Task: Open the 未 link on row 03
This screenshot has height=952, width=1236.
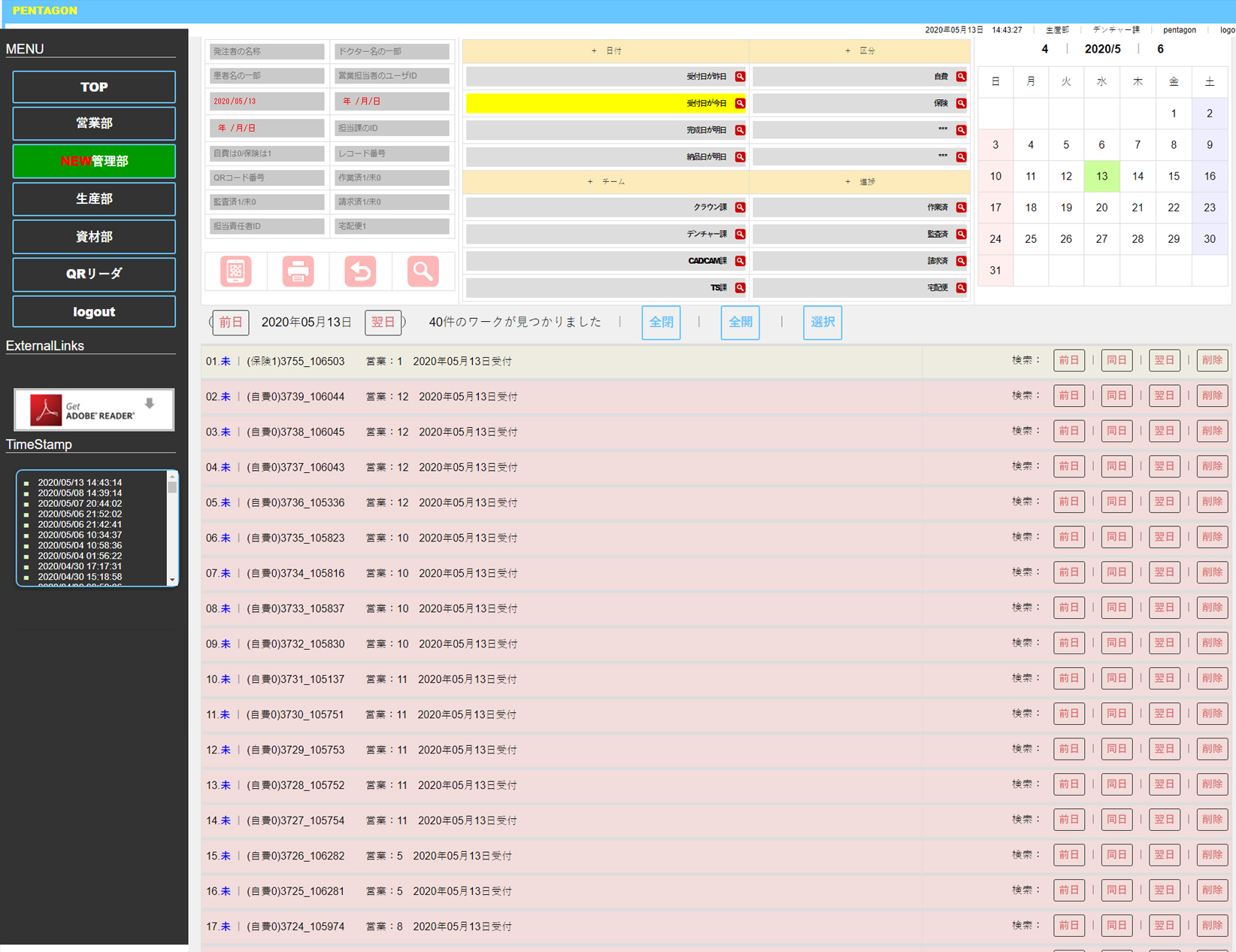Action: pyautogui.click(x=225, y=432)
